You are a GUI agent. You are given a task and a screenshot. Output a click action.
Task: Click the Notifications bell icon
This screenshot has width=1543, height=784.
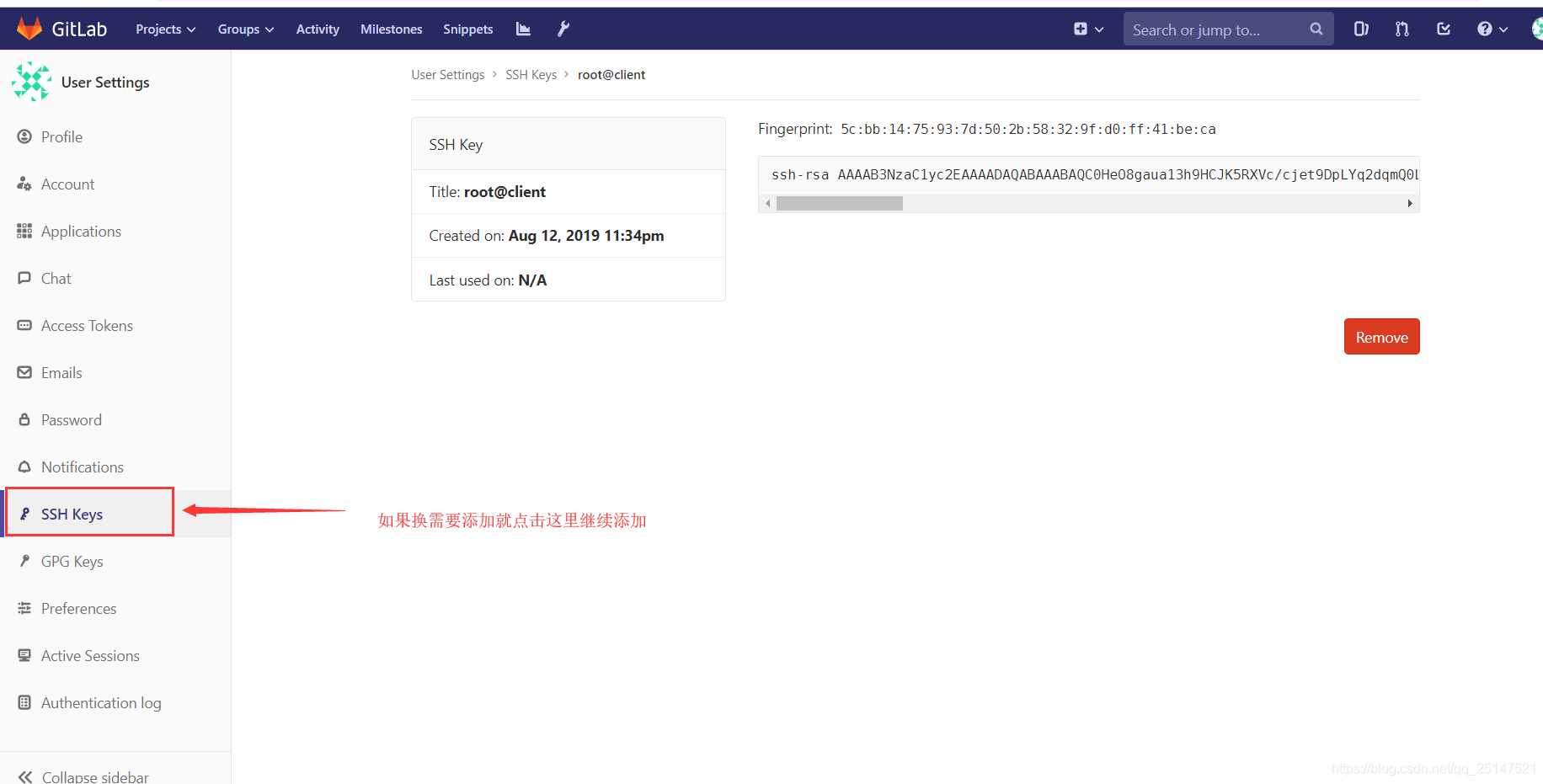coord(24,467)
